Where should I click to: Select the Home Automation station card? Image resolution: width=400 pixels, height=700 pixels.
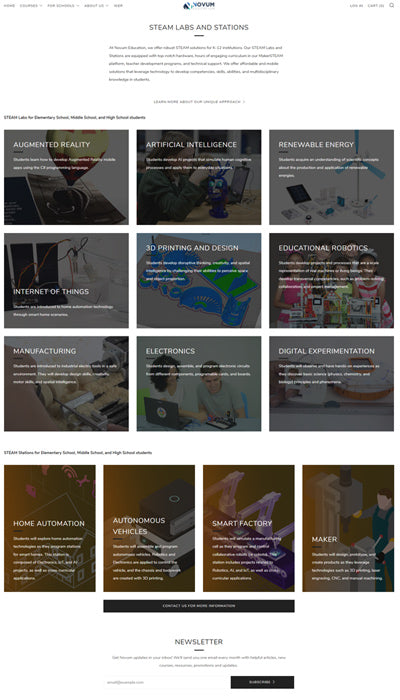coord(50,528)
